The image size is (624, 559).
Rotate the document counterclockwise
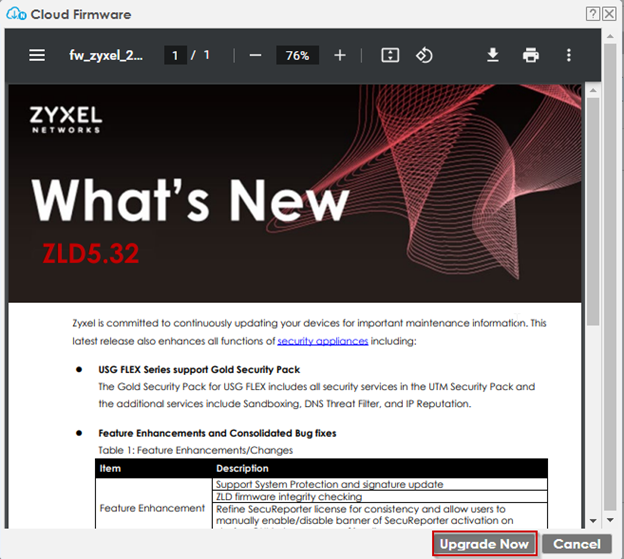click(424, 55)
